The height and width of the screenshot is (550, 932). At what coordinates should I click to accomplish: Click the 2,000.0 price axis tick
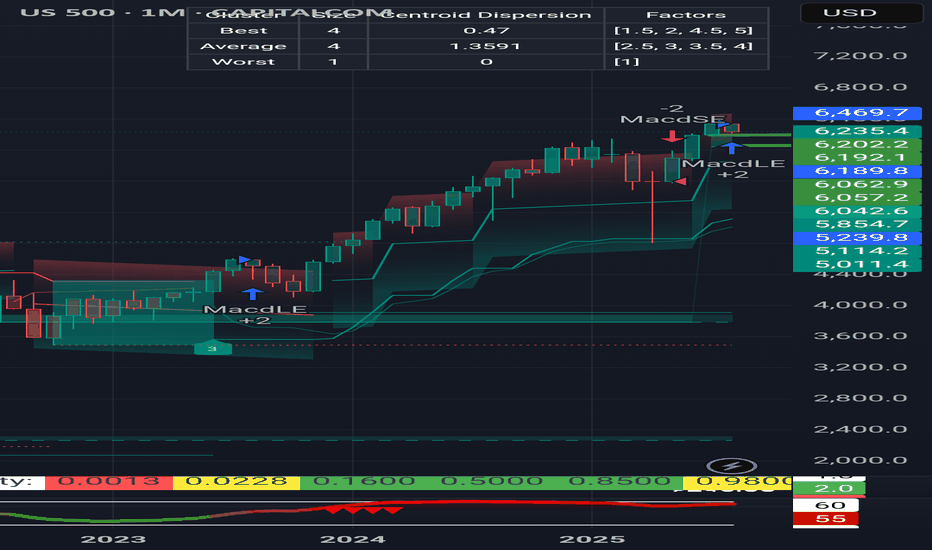click(x=860, y=460)
